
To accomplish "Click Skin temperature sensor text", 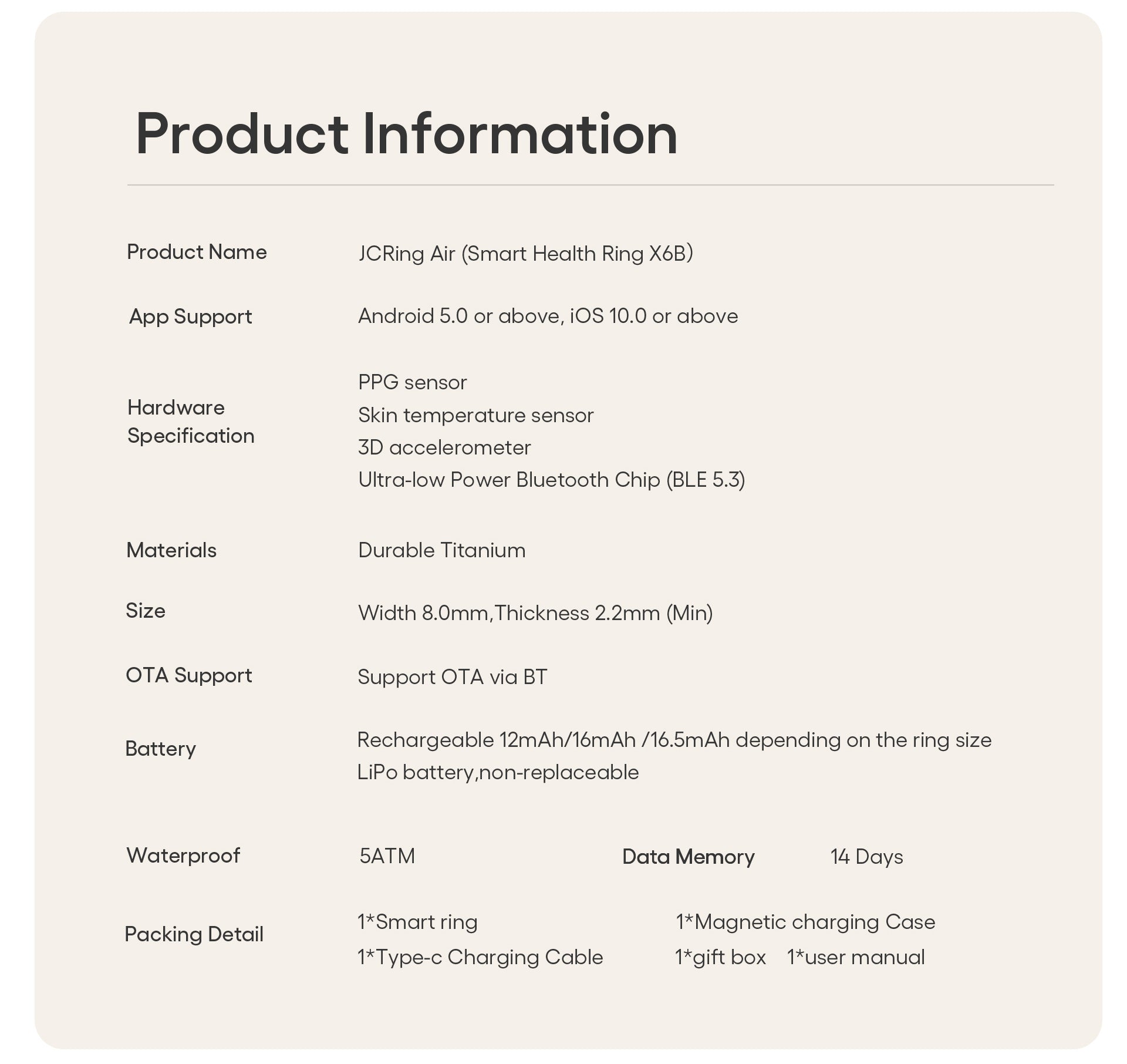I will point(475,415).
